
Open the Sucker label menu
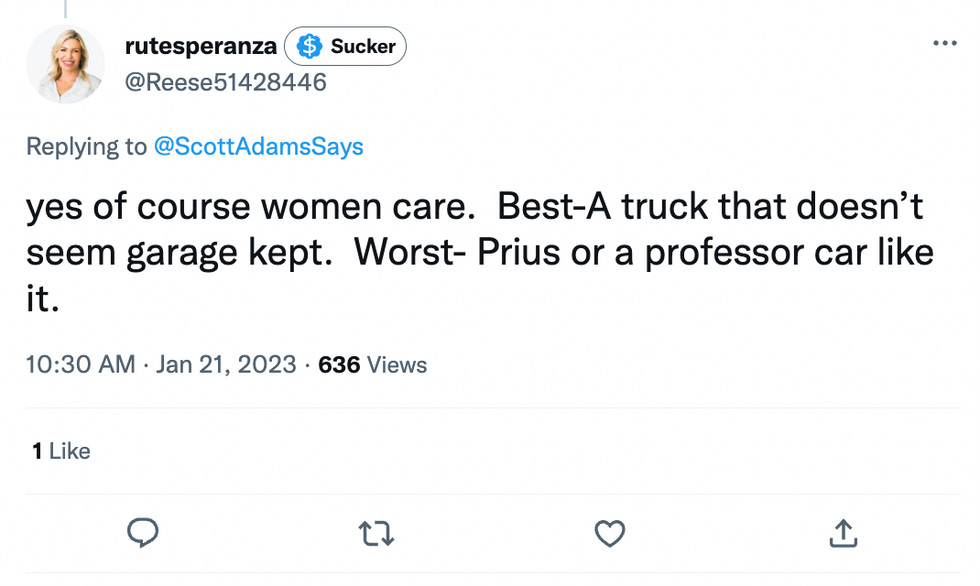click(345, 45)
